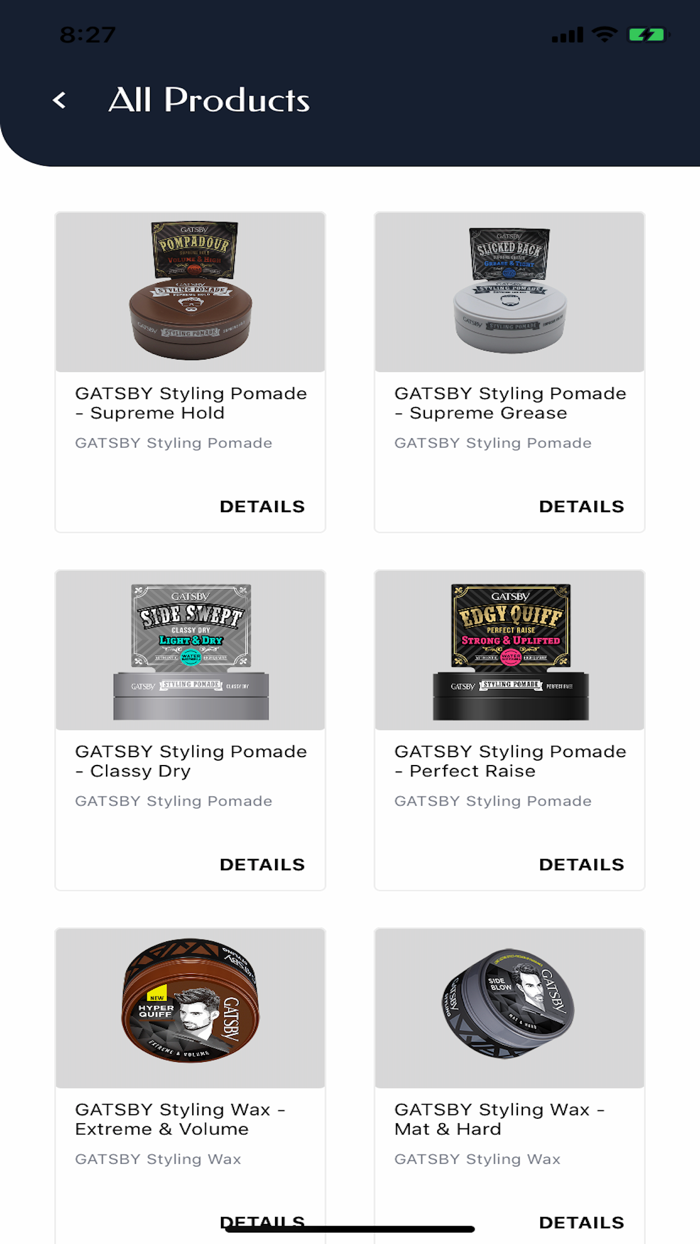Open details for Supreme Hold pomade
The image size is (700, 1244).
(262, 506)
